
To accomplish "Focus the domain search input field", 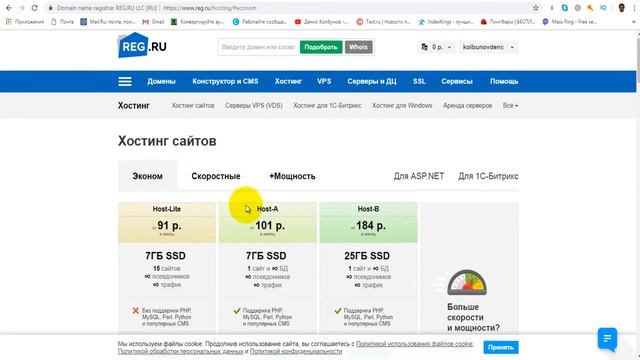I will point(259,47).
